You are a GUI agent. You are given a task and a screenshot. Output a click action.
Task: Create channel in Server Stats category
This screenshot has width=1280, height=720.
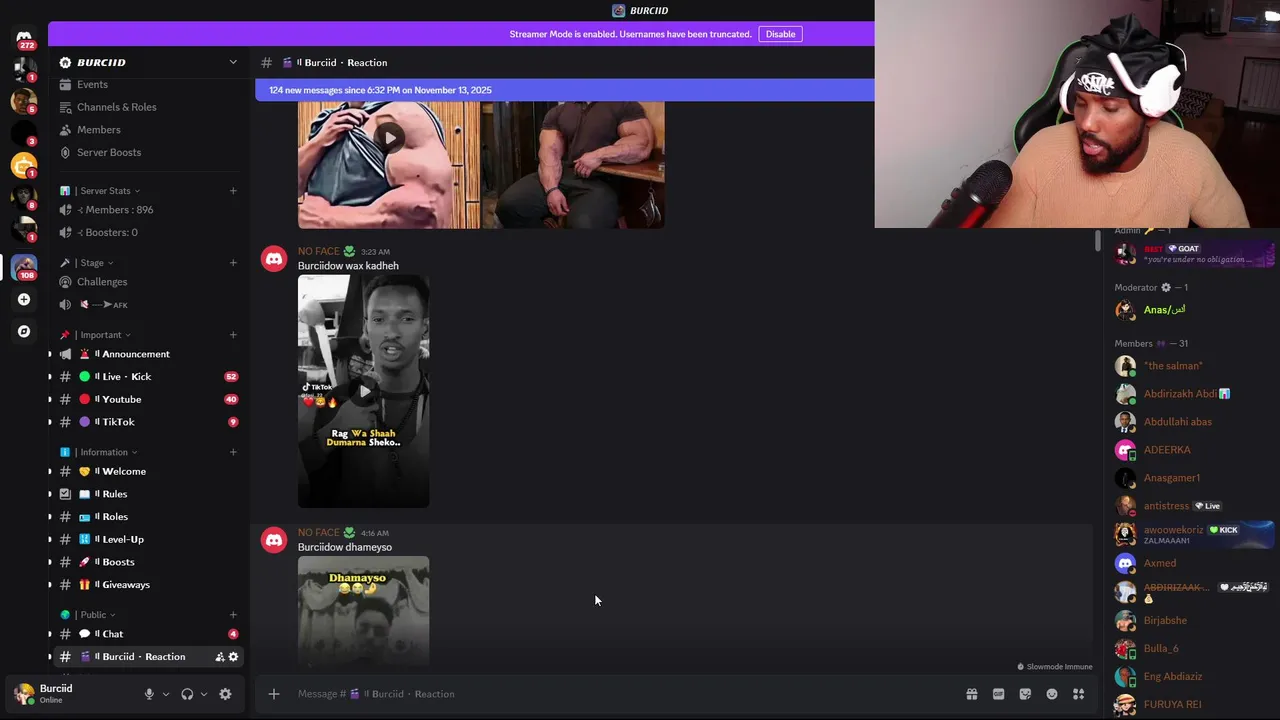pyautogui.click(x=233, y=191)
